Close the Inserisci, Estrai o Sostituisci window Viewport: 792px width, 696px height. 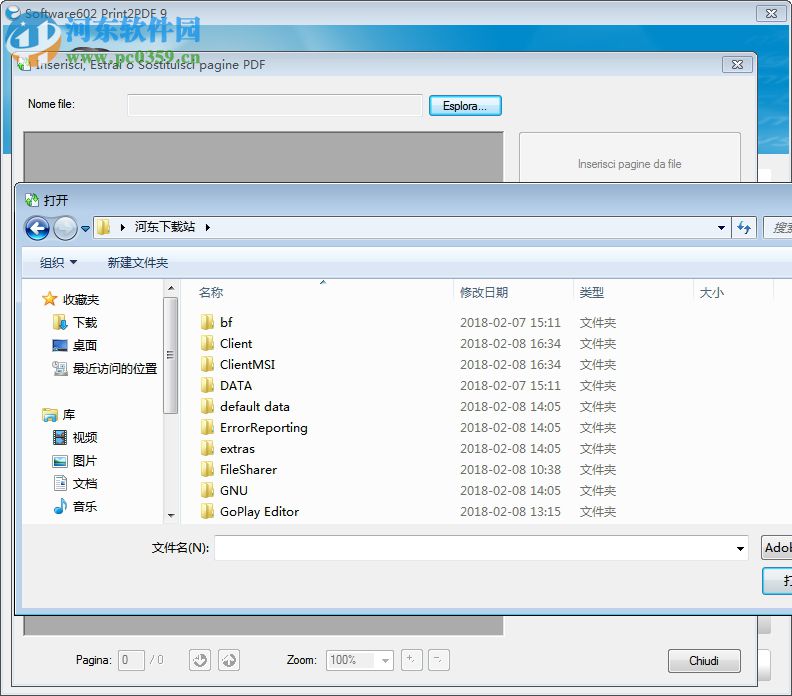point(737,64)
